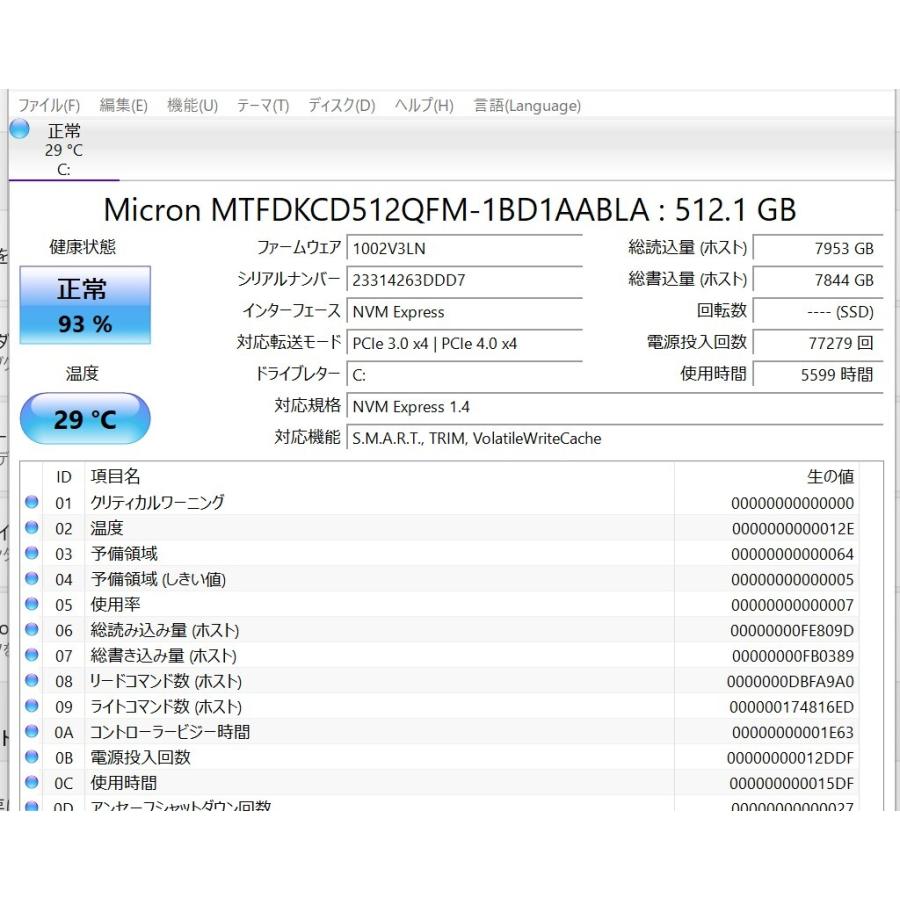Select the C: drive tab showing 29 °C

pos(64,149)
